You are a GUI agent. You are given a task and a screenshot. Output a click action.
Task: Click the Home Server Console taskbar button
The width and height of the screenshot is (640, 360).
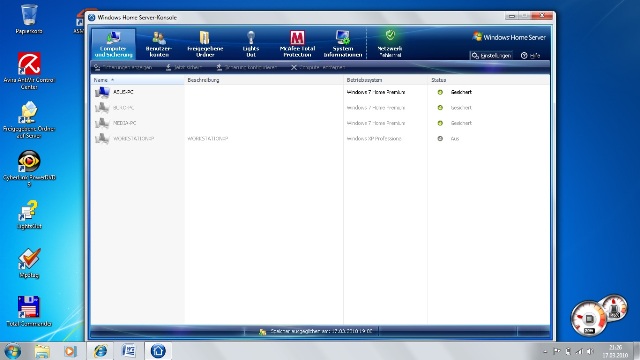pyautogui.click(x=158, y=351)
